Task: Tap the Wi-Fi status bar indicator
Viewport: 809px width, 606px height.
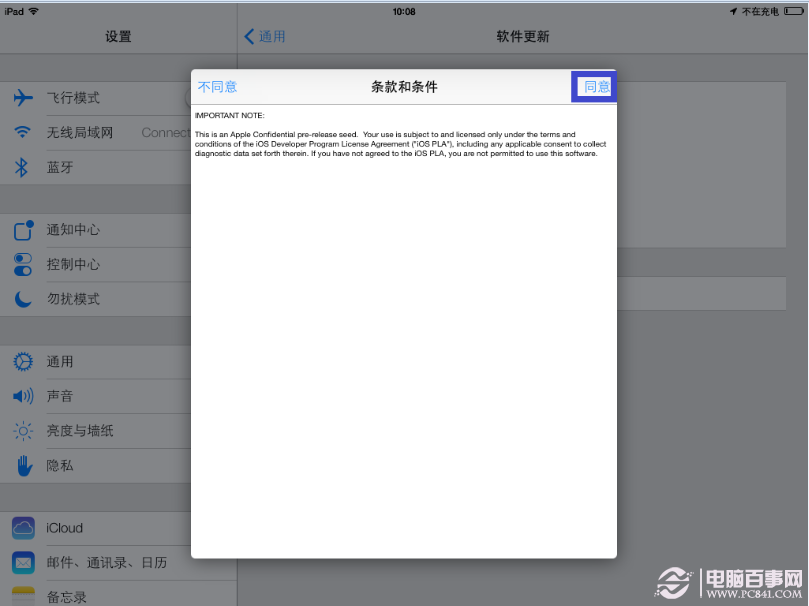Action: pos(34,11)
